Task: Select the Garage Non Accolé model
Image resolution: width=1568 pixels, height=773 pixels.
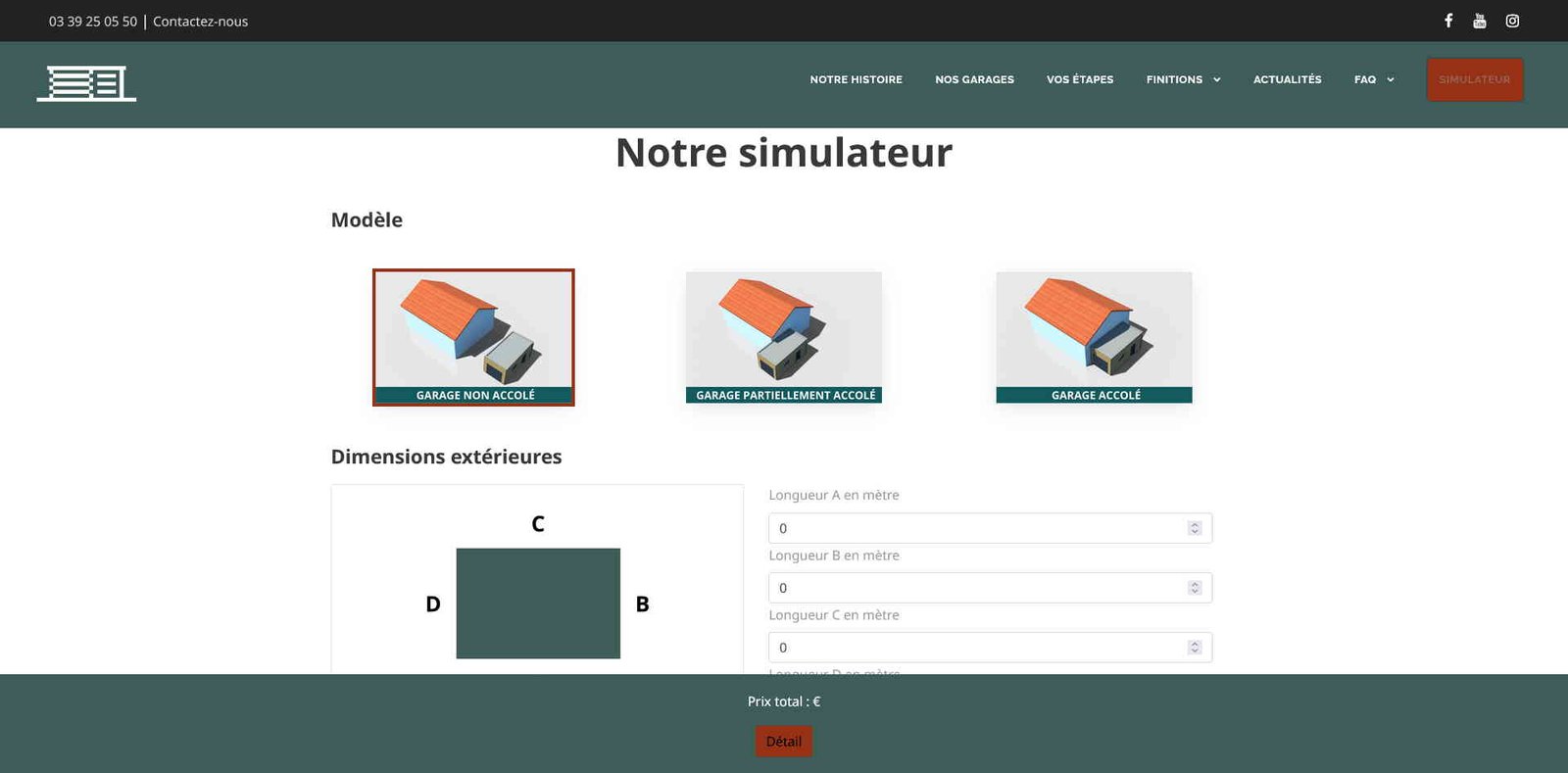Action: (x=473, y=337)
